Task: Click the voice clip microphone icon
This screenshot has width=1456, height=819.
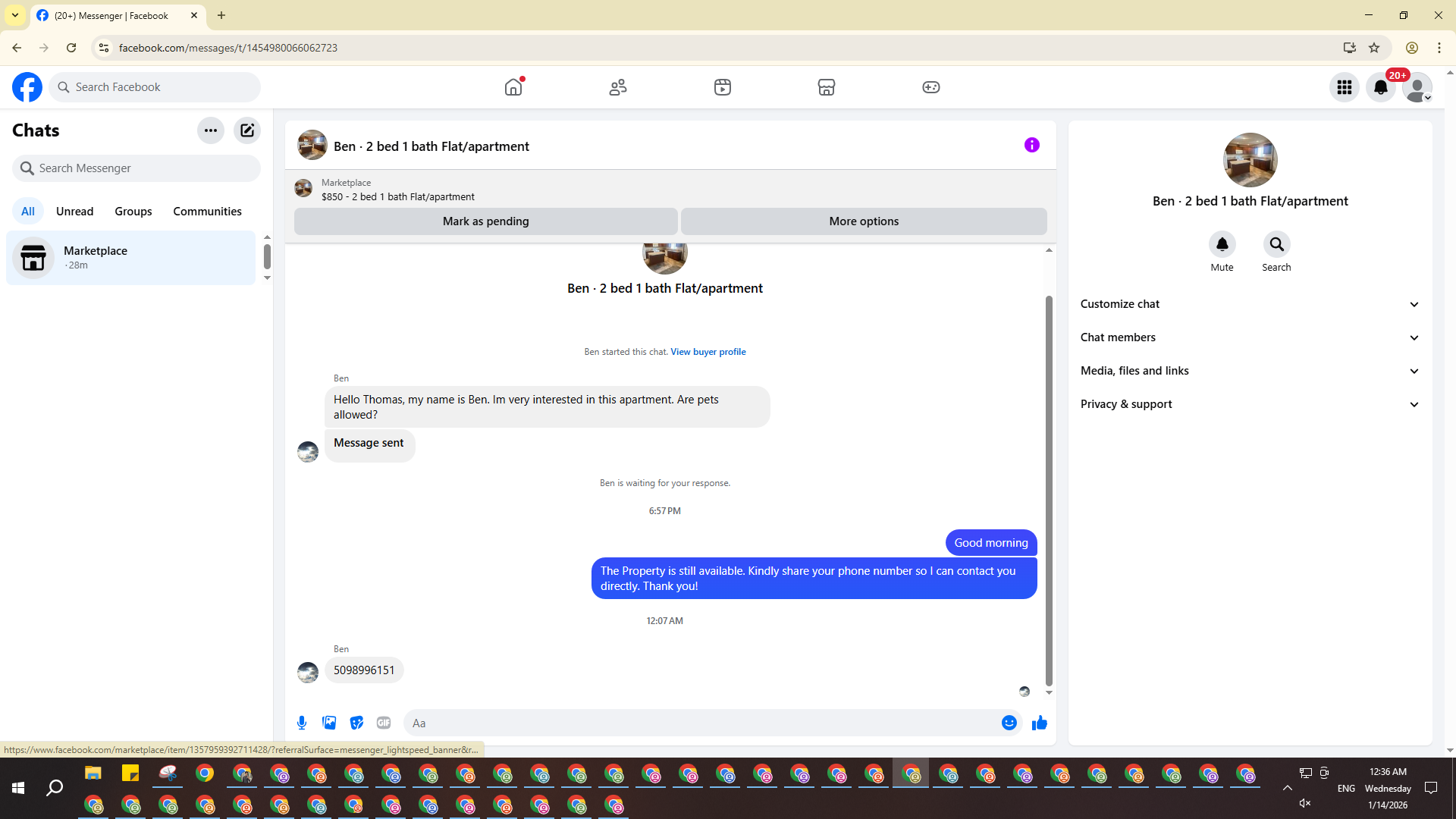Action: point(302,723)
